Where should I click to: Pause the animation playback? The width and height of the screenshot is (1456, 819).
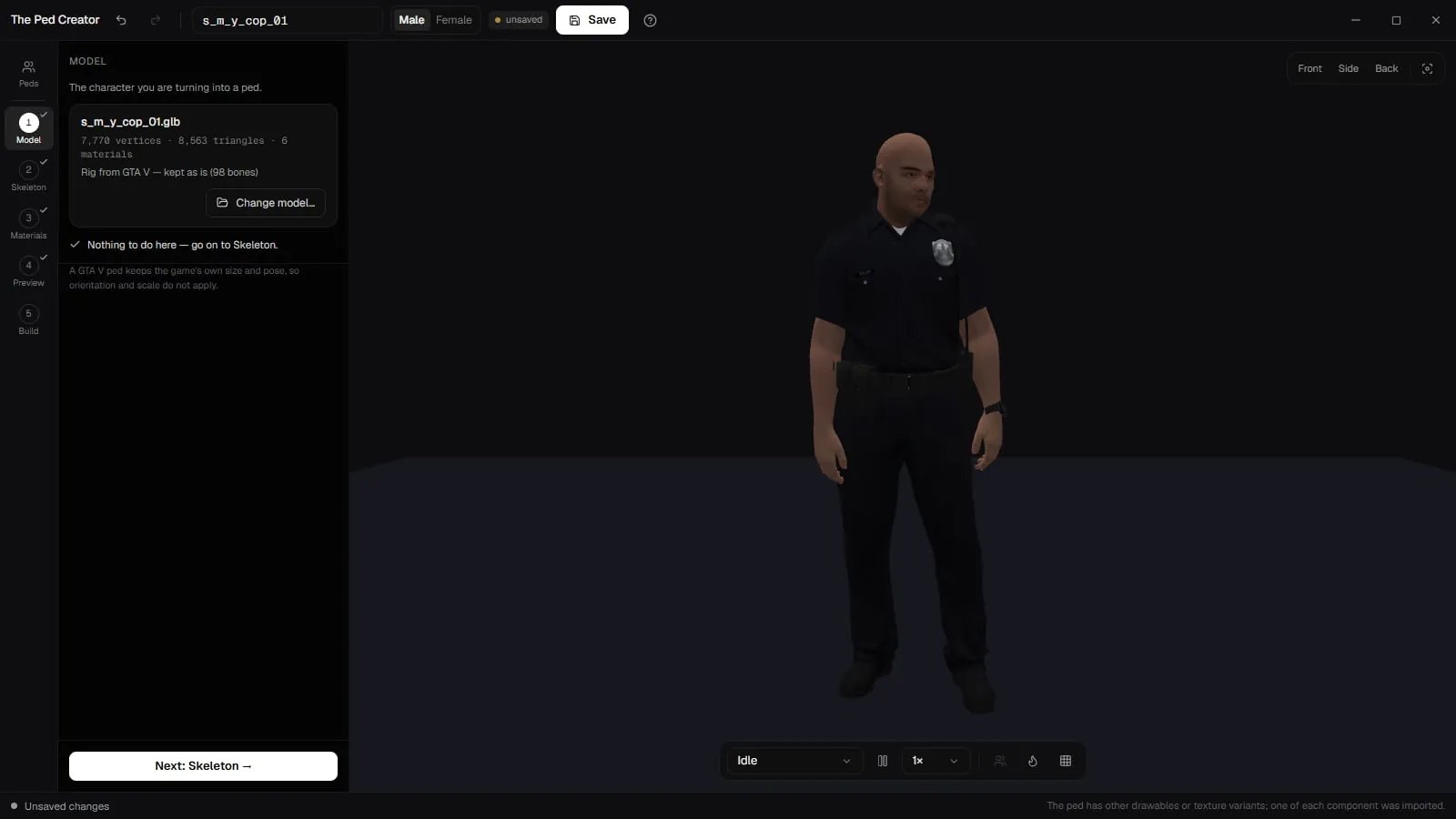pyautogui.click(x=882, y=761)
